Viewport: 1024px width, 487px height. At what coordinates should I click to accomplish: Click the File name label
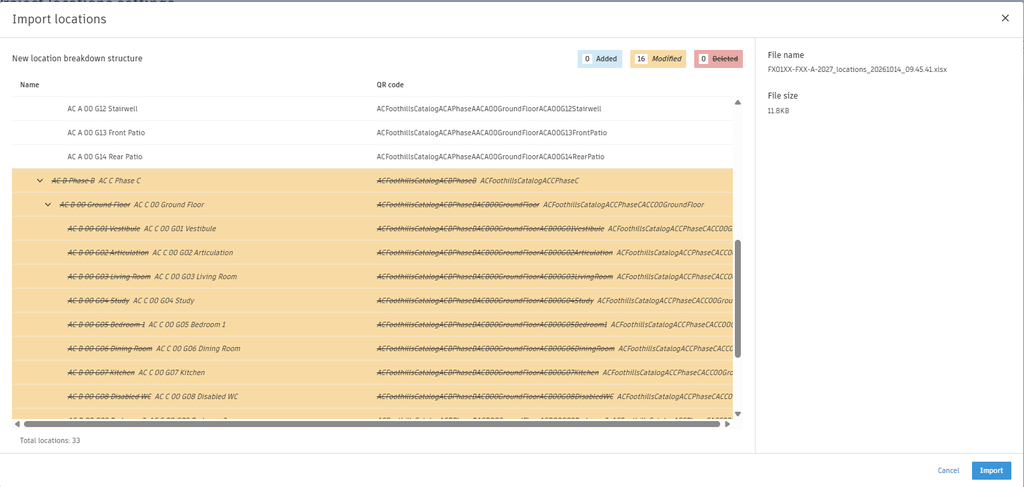[786, 55]
